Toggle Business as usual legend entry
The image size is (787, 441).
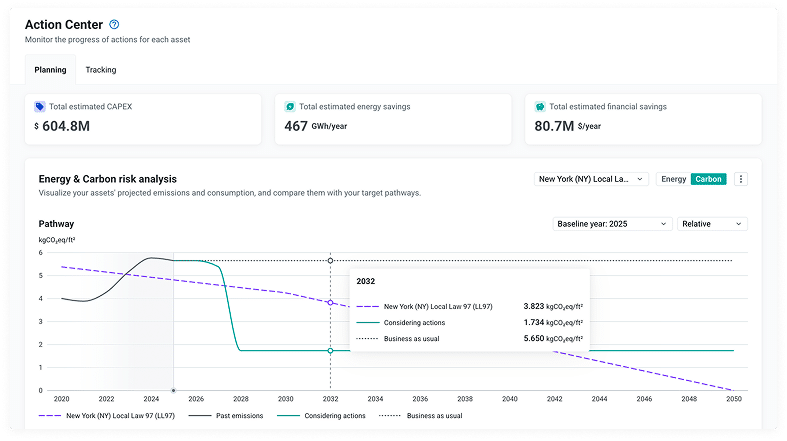tap(421, 415)
